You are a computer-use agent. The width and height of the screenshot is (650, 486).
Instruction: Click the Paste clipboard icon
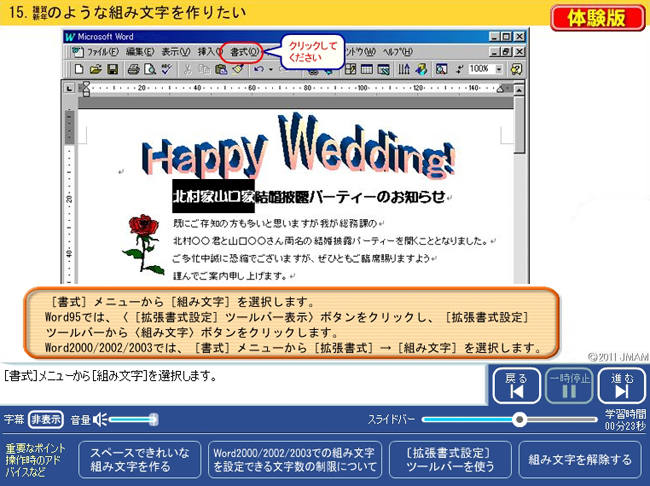(x=221, y=69)
